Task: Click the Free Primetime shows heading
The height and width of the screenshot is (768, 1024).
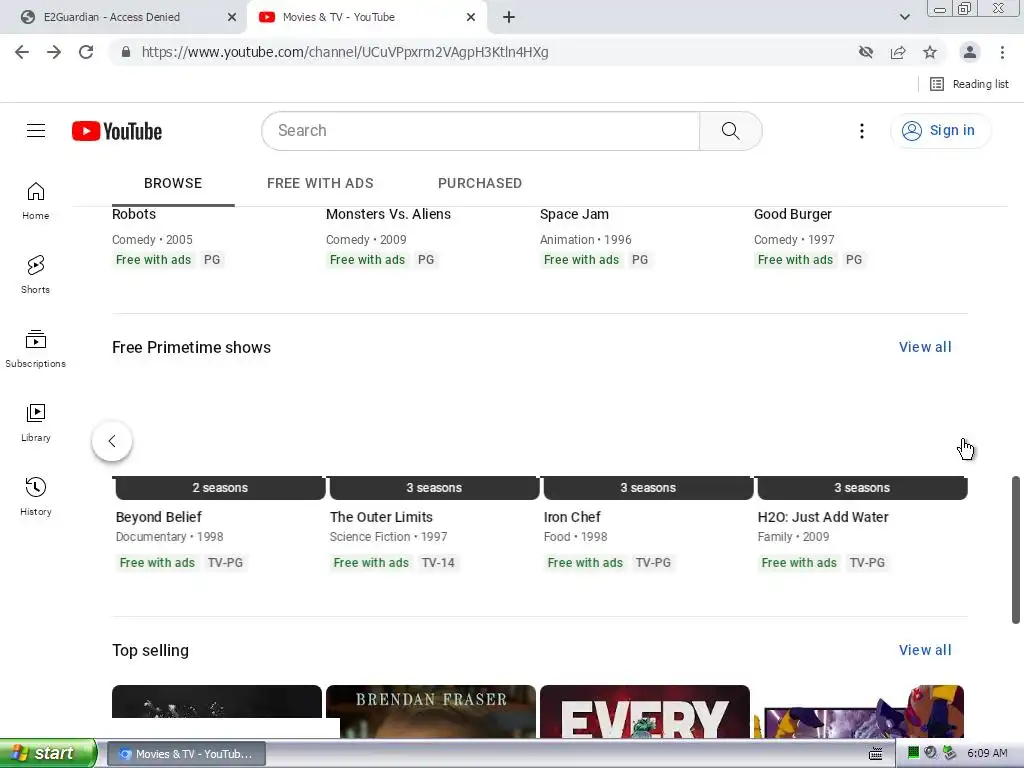Action: click(191, 347)
